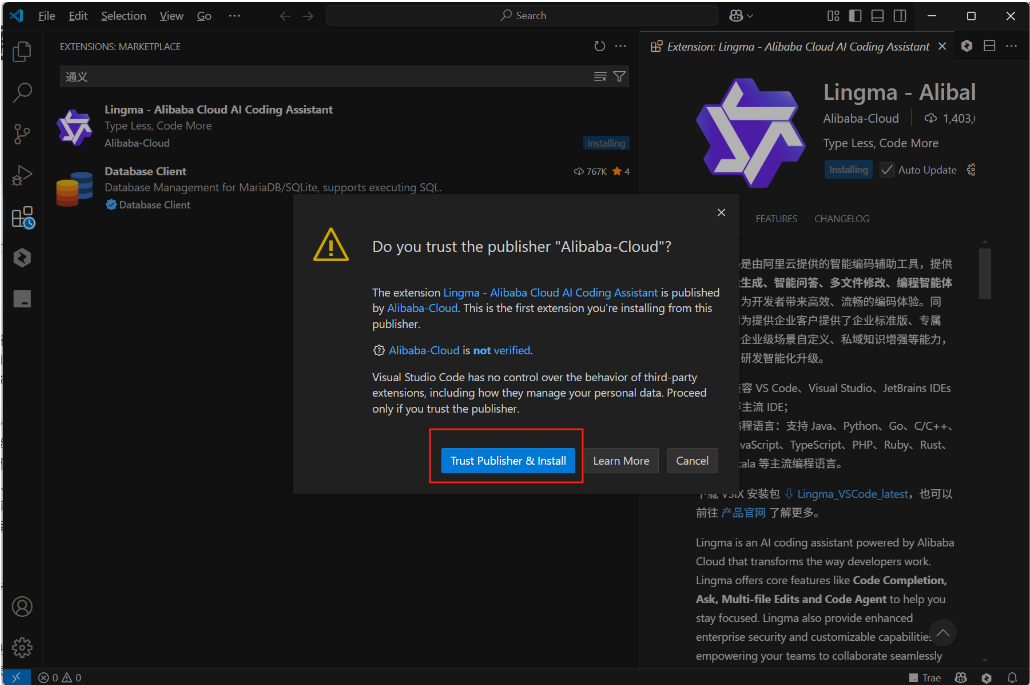The height and width of the screenshot is (685, 1030).
Task: Switch to the CHANGELOG tab
Action: 842,218
